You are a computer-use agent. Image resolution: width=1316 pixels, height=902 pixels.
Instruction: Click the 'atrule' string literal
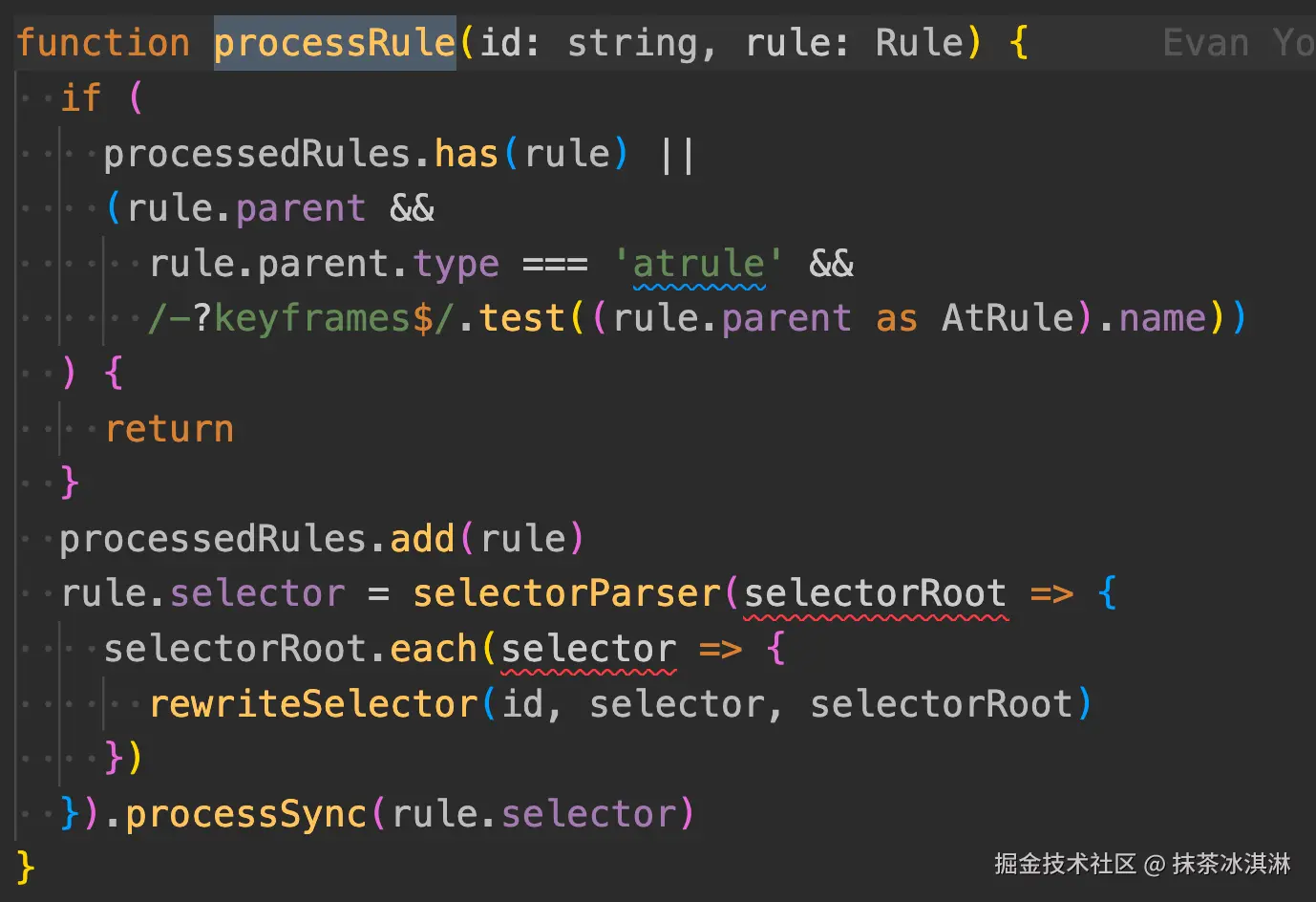click(699, 264)
